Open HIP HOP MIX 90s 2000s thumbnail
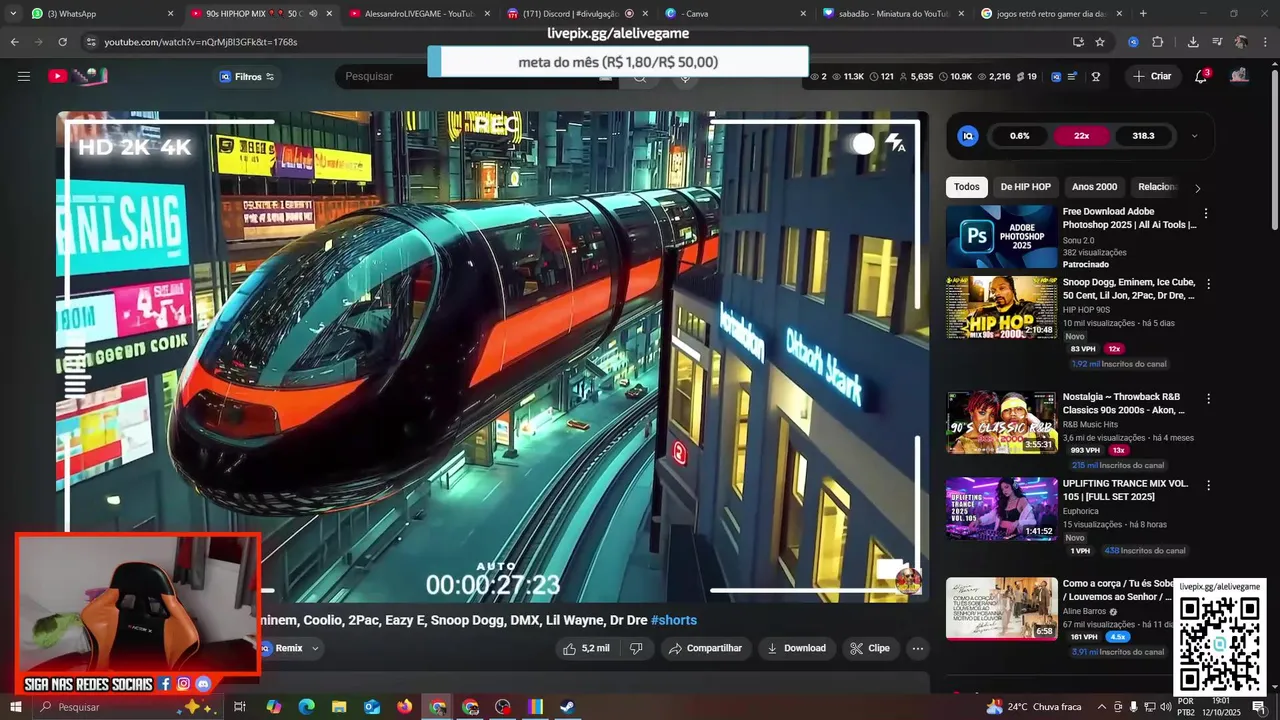 pyautogui.click(x=1001, y=308)
